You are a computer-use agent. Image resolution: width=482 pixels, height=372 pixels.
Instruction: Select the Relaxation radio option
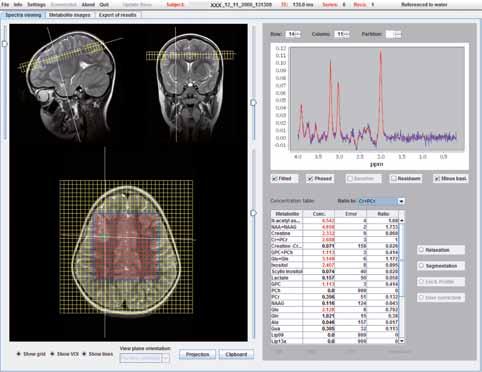(422, 250)
